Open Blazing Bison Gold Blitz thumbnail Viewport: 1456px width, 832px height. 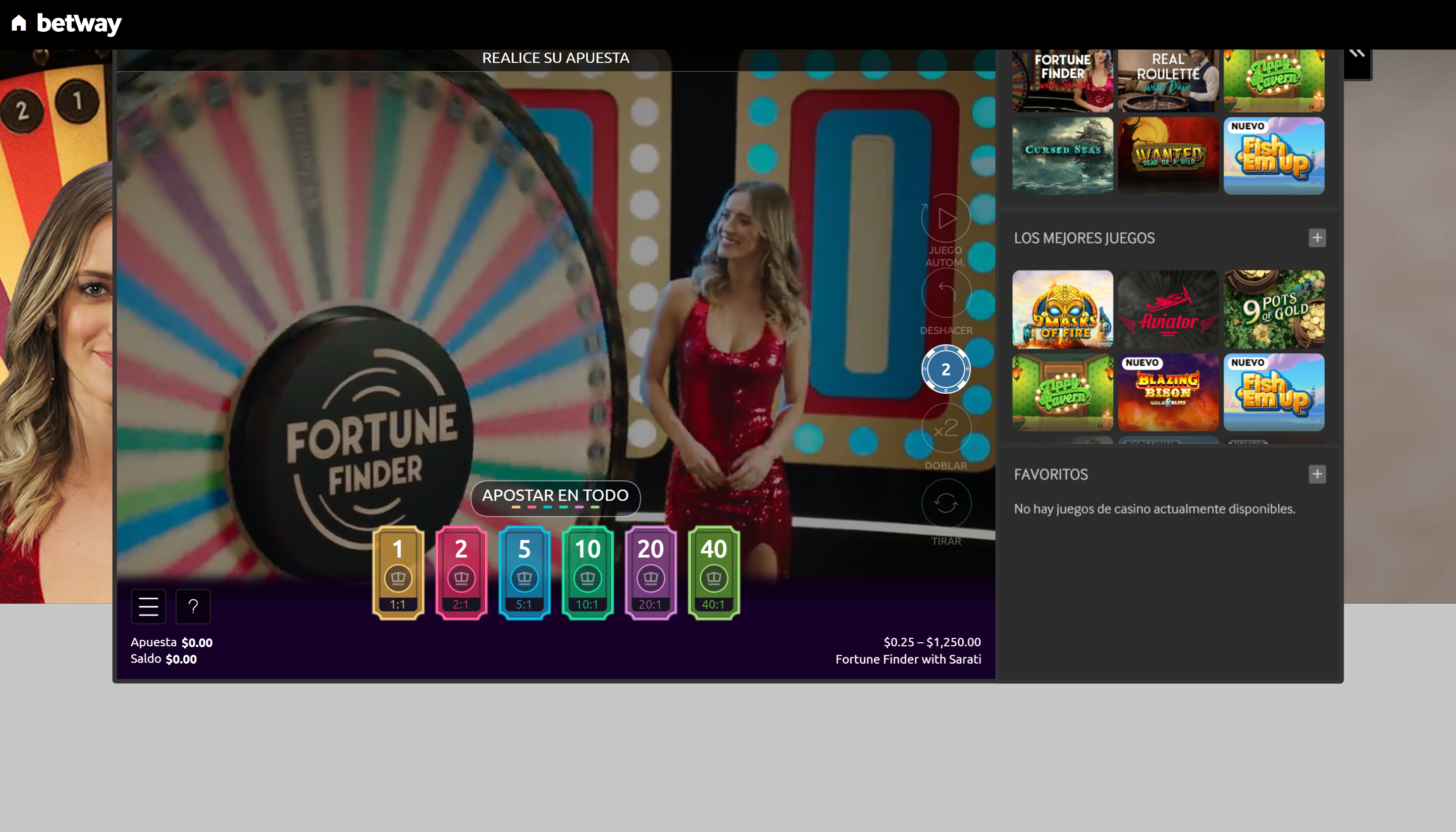1169,392
